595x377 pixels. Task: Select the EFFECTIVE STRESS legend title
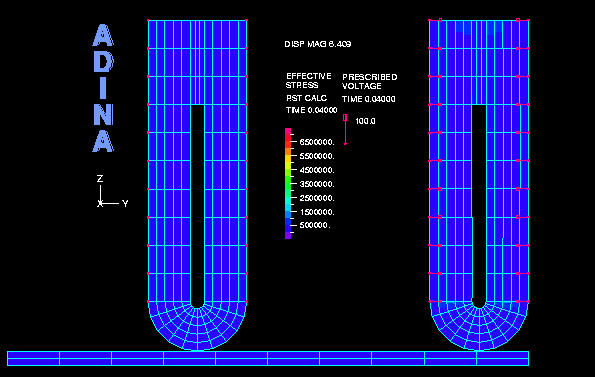point(309,80)
